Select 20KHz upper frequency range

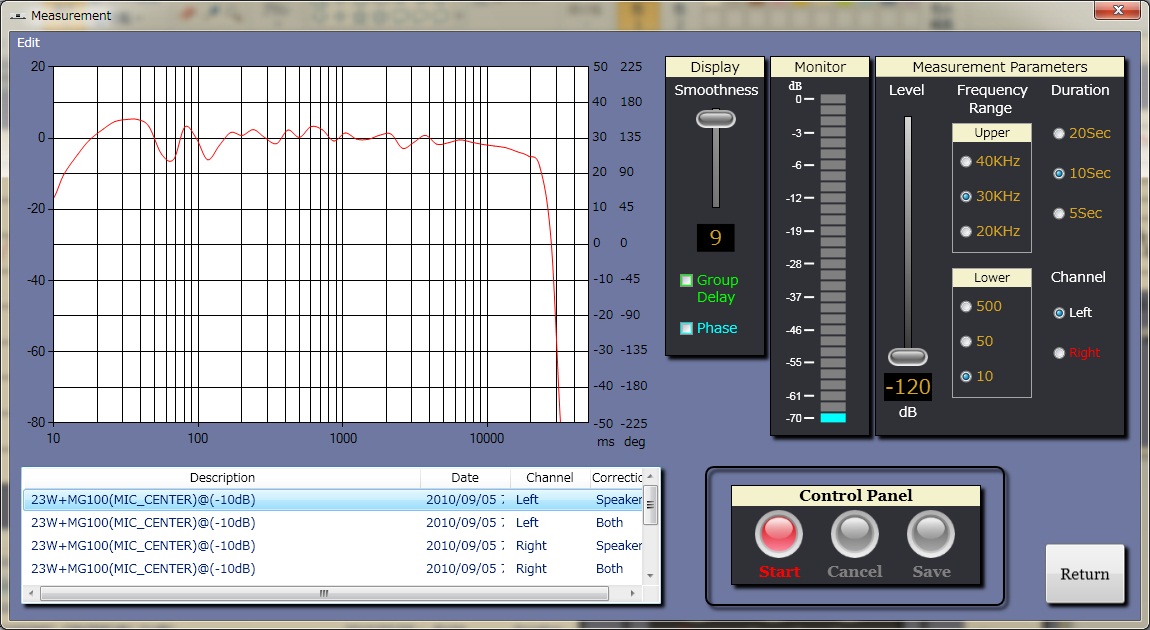pyautogui.click(x=965, y=231)
